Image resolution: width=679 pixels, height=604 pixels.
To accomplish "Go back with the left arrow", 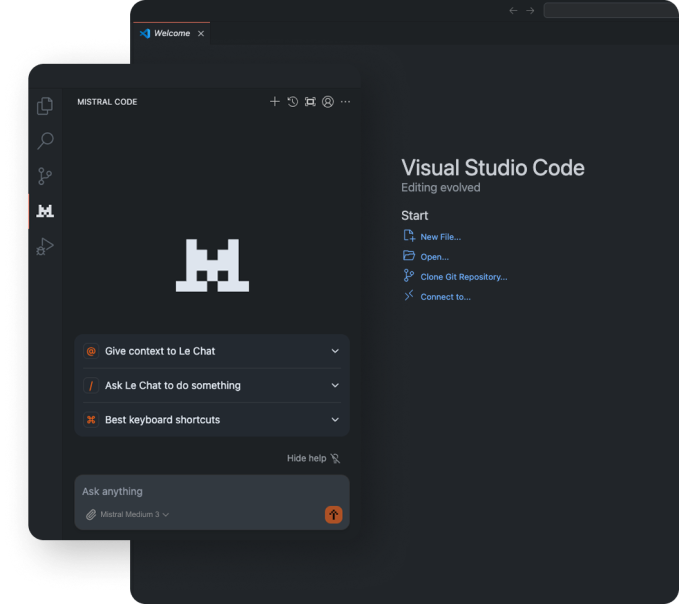I will (x=513, y=10).
